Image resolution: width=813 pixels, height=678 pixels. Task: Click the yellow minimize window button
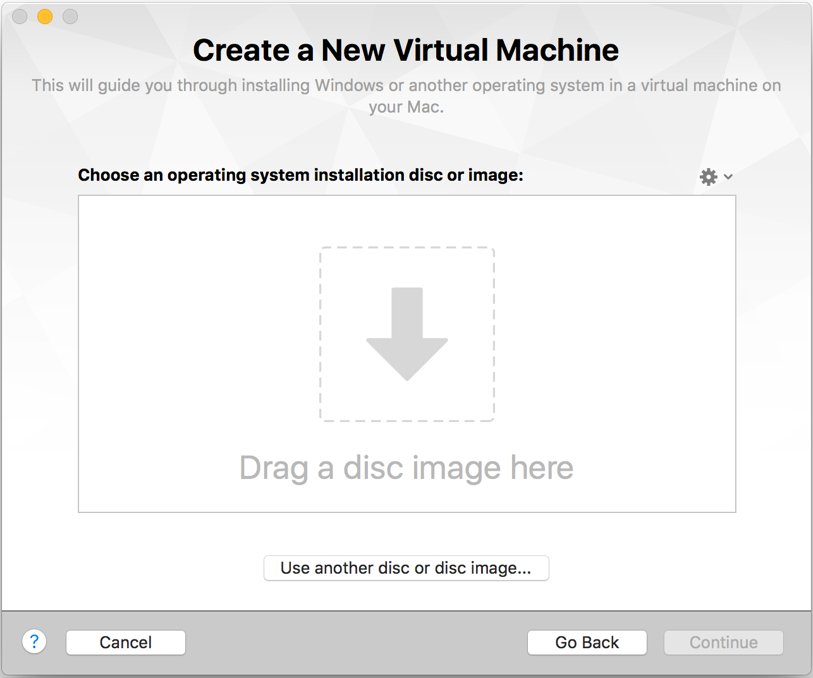[45, 17]
